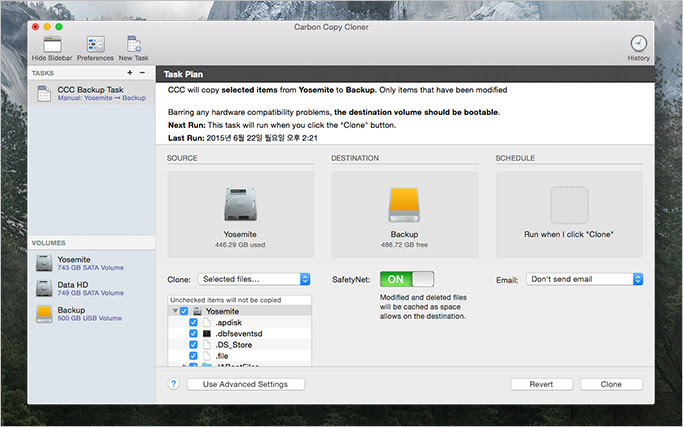This screenshot has width=683, height=427.
Task: Click the TASKS sidebar header
Action: pyautogui.click(x=43, y=73)
